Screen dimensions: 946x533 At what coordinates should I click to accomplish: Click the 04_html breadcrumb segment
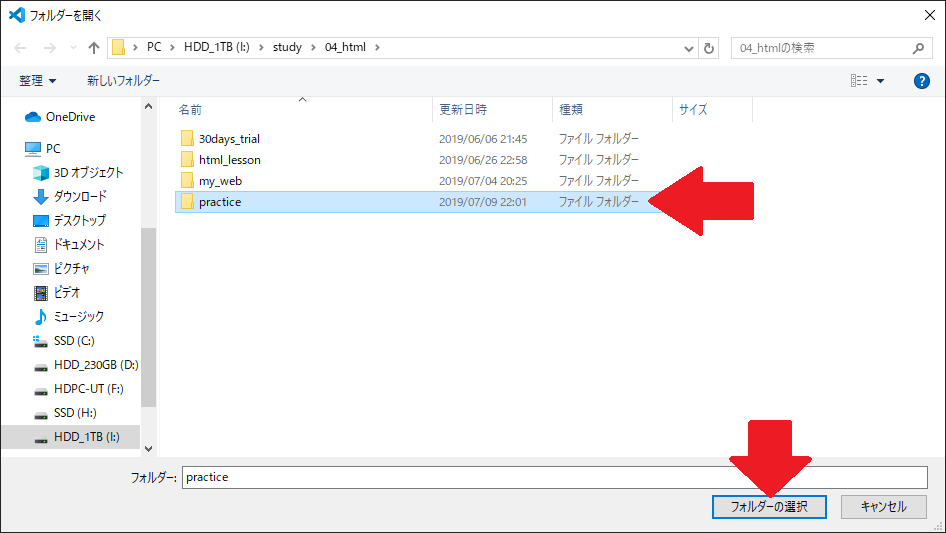345,47
